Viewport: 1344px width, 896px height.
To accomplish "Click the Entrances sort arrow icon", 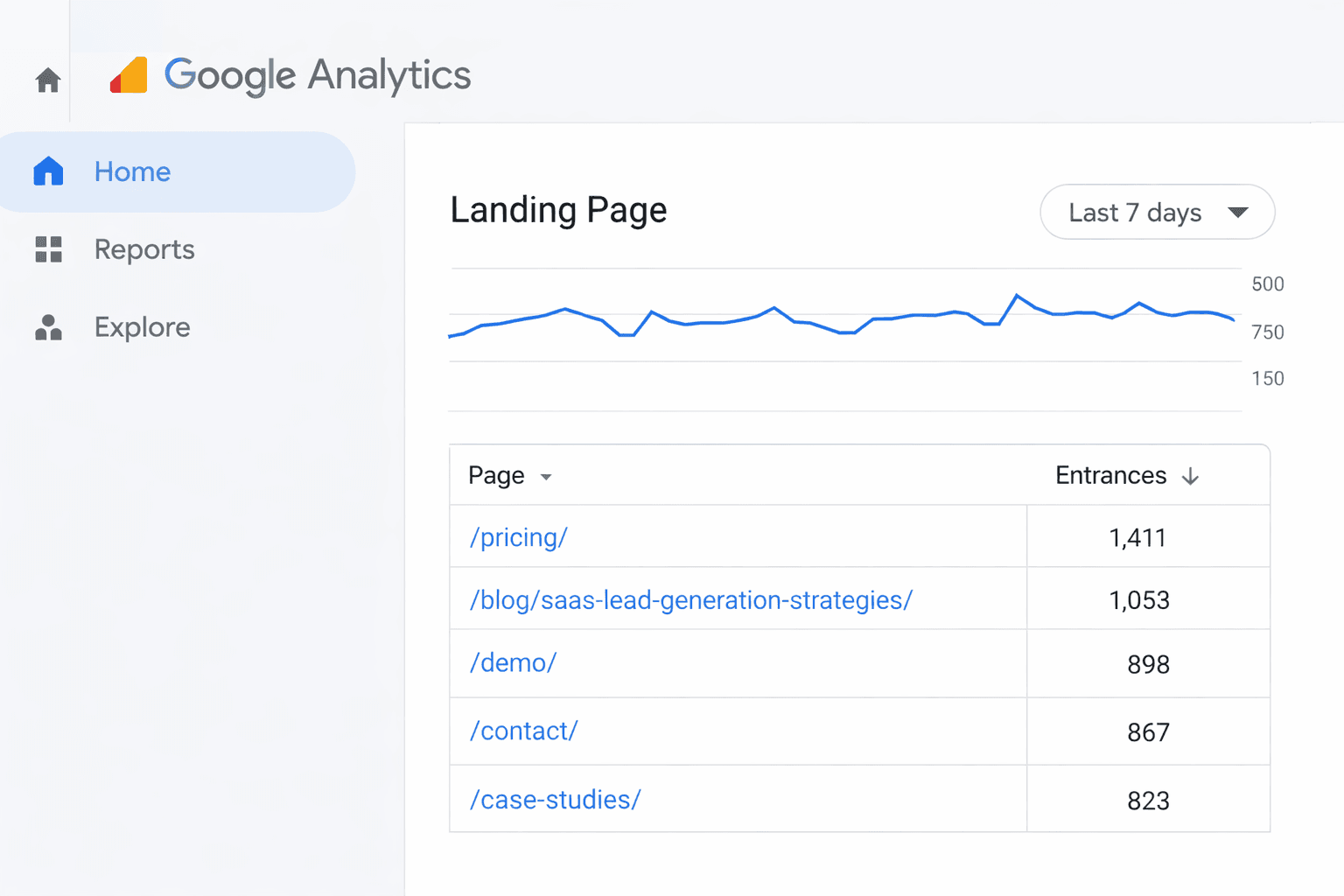I will point(1192,475).
